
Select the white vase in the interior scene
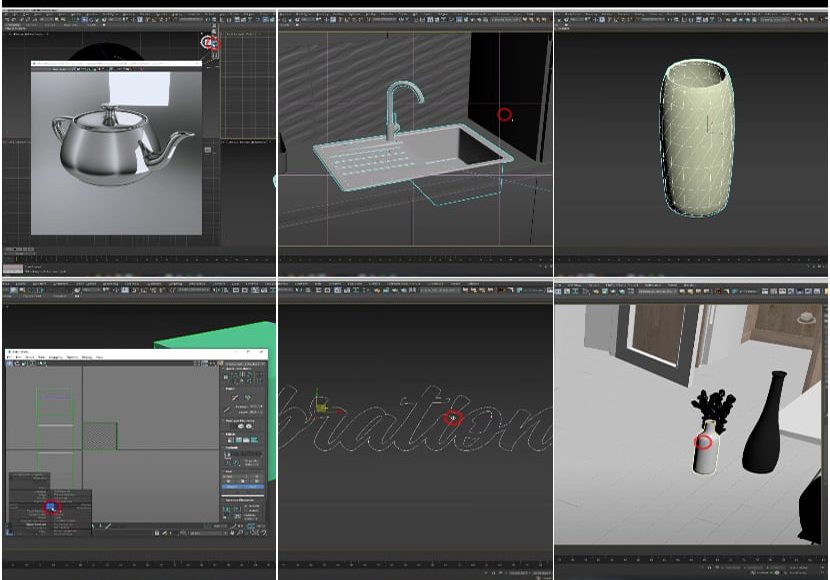point(707,456)
